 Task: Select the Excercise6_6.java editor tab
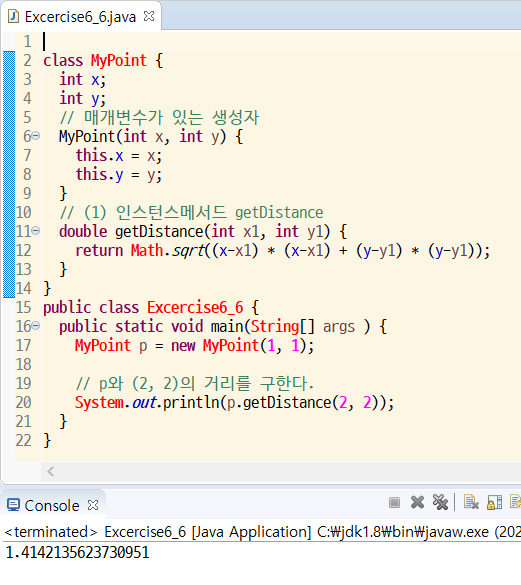click(81, 16)
